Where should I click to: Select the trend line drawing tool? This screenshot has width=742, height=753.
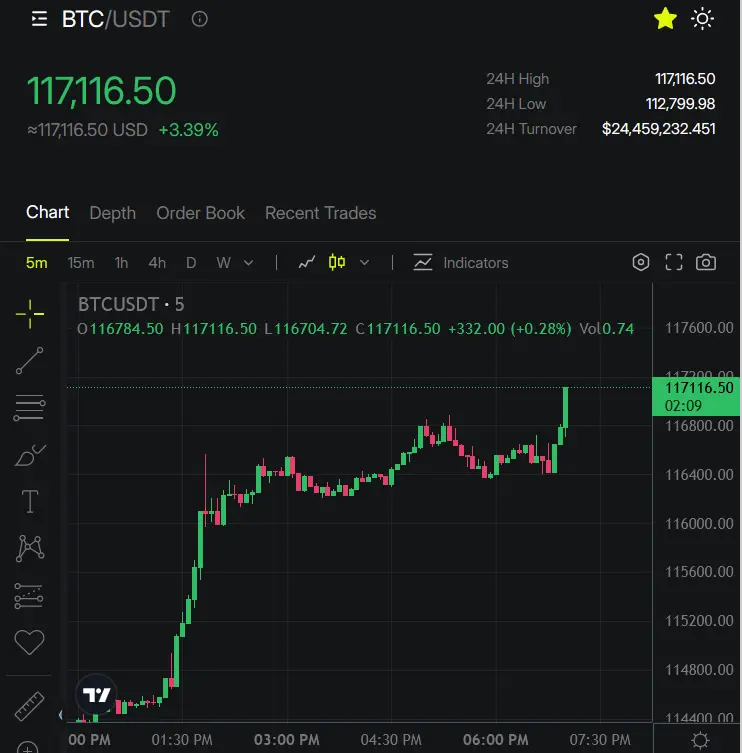(30, 361)
